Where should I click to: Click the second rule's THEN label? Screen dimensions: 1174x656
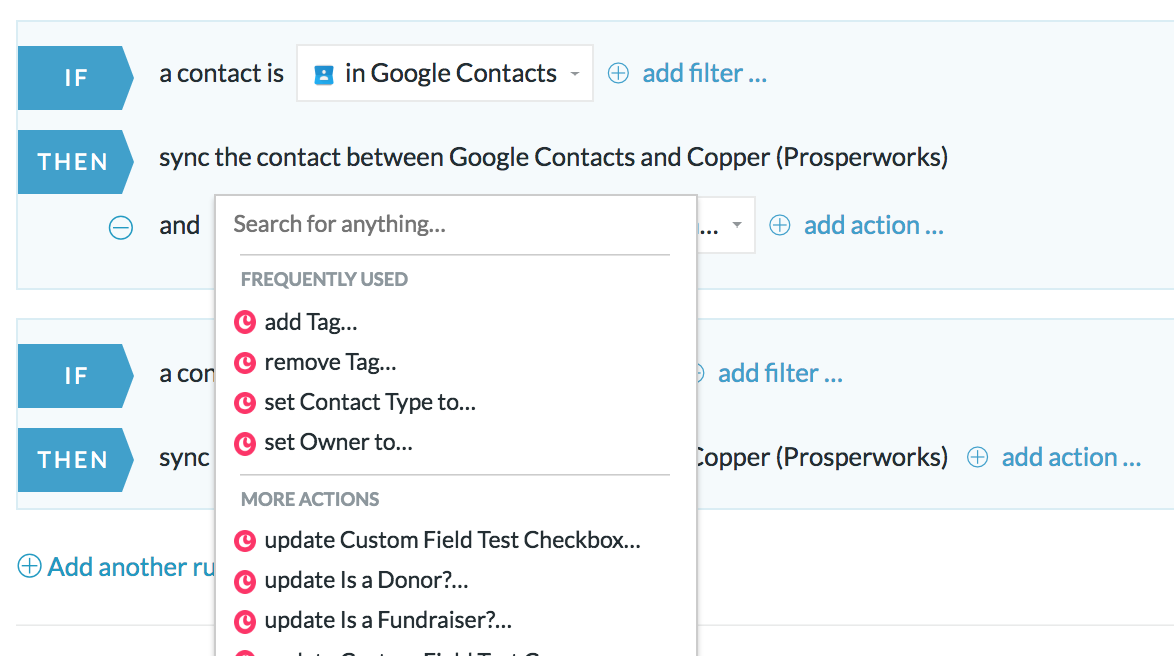(76, 460)
